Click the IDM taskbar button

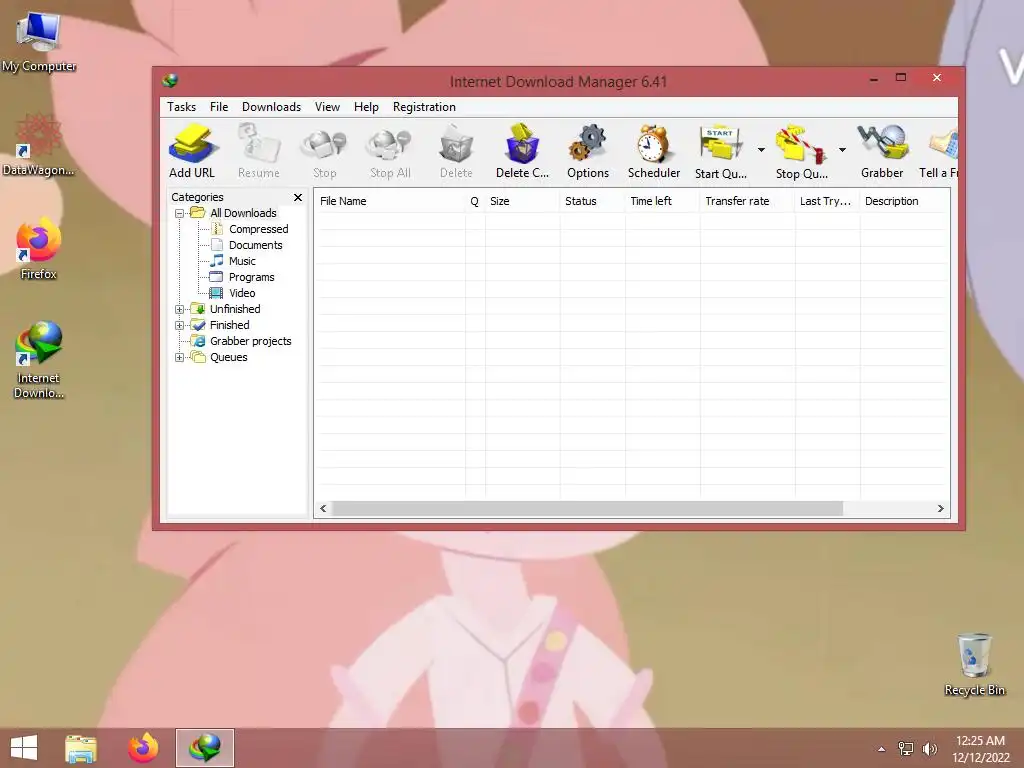tap(204, 748)
